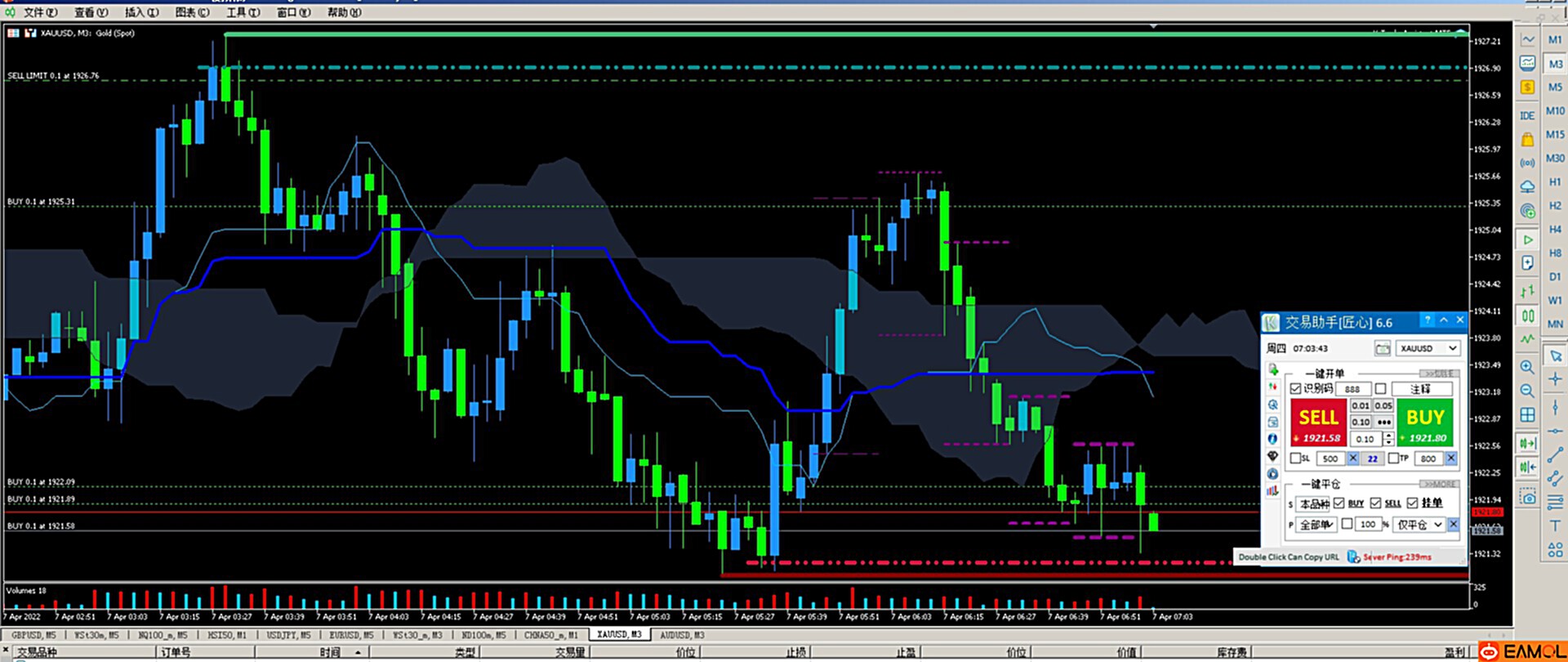Viewport: 1568px width, 662px height.
Task: Click the screenshot camera icon
Action: click(x=1527, y=497)
